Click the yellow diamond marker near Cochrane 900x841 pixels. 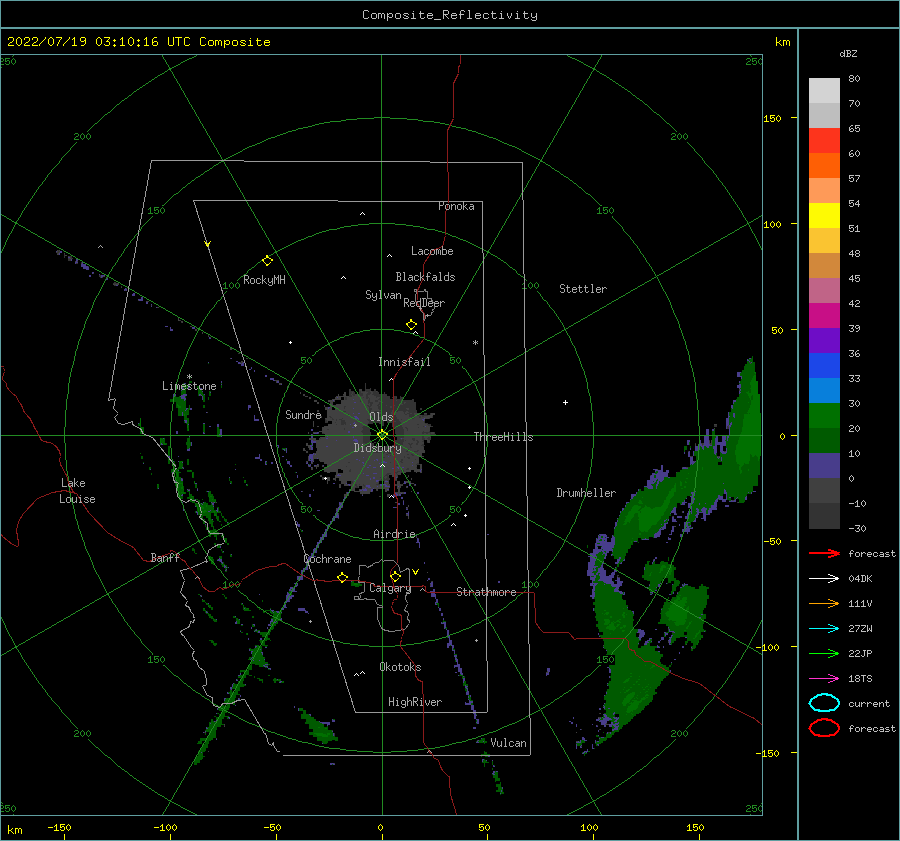342,577
